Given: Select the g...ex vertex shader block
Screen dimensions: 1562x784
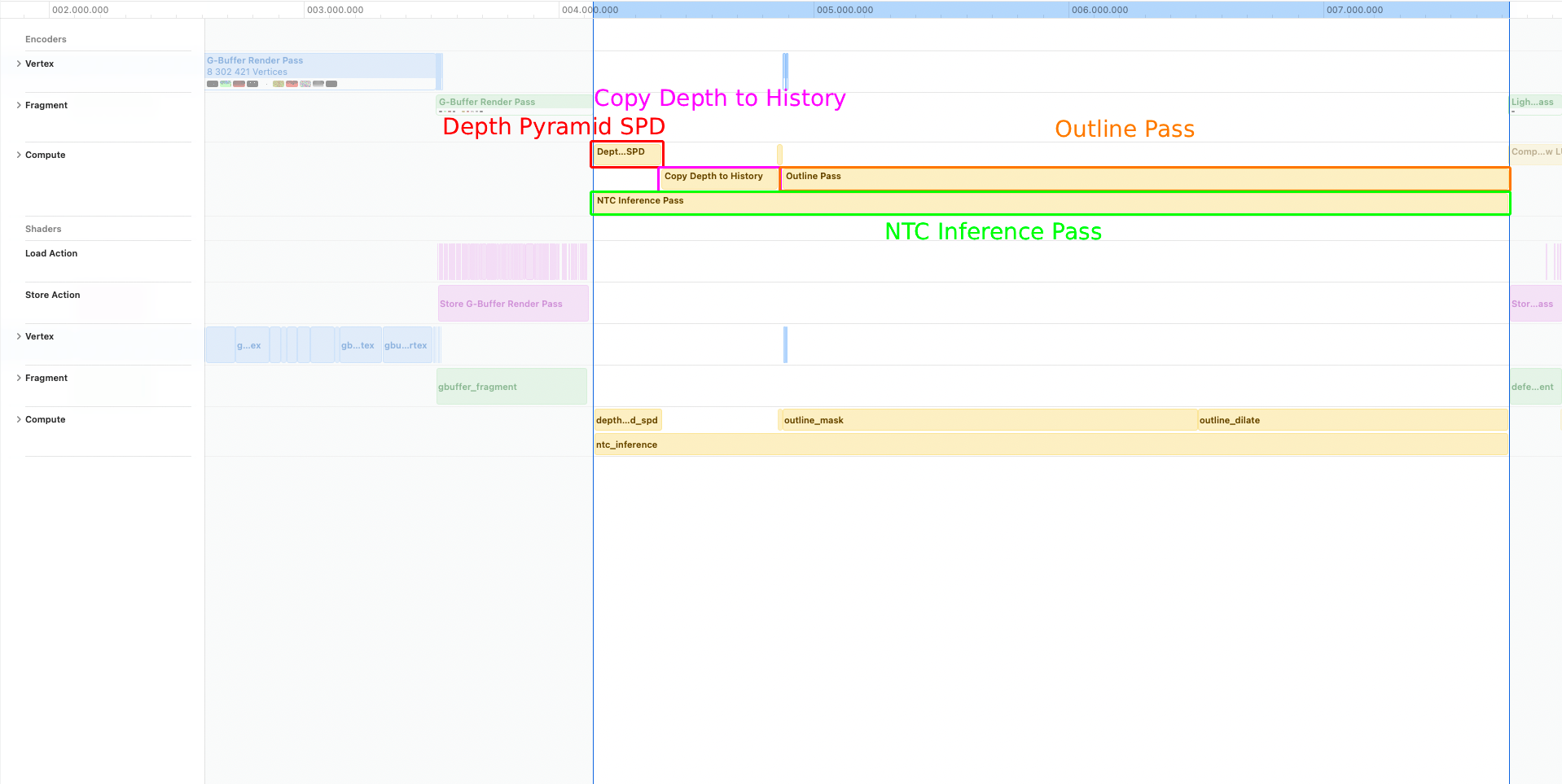Looking at the screenshot, I should coord(252,345).
